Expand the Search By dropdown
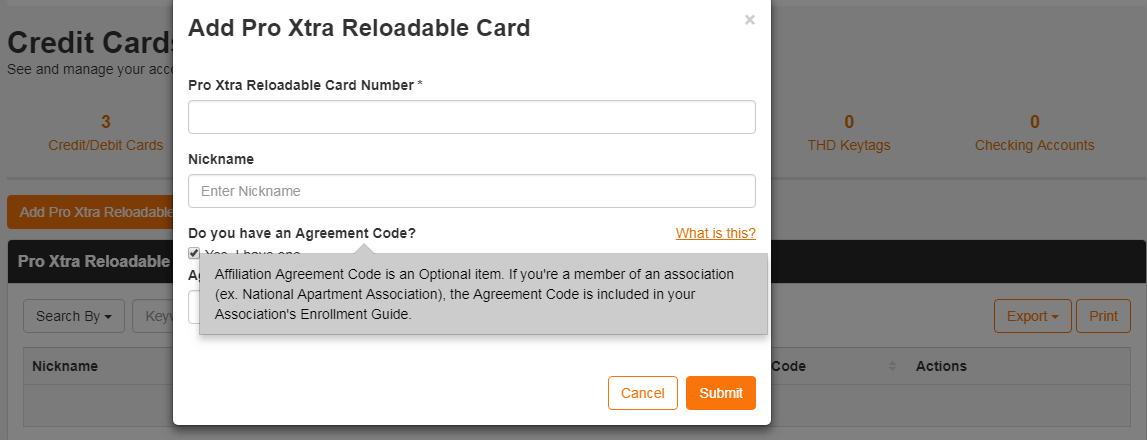This screenshot has height=440, width=1147. [x=73, y=316]
